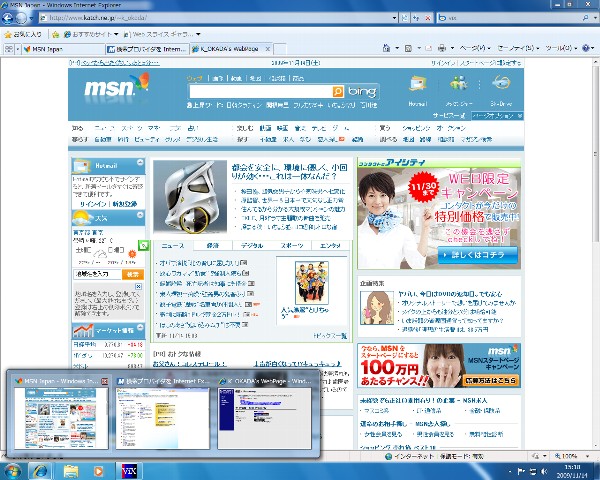
Task: Click the Help question mark icon
Action: pyautogui.click(x=585, y=48)
